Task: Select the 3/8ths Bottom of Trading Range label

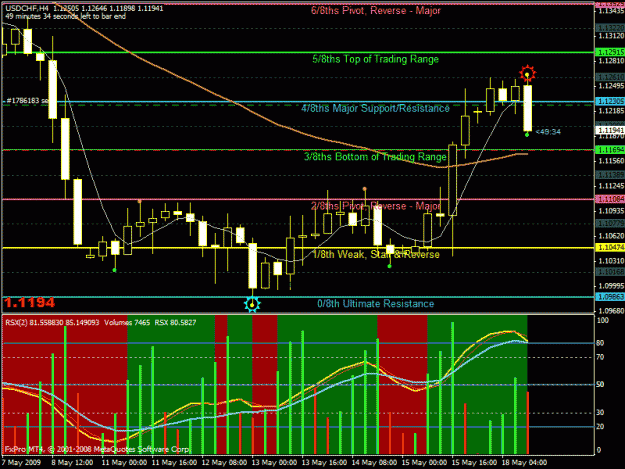Action: point(375,157)
